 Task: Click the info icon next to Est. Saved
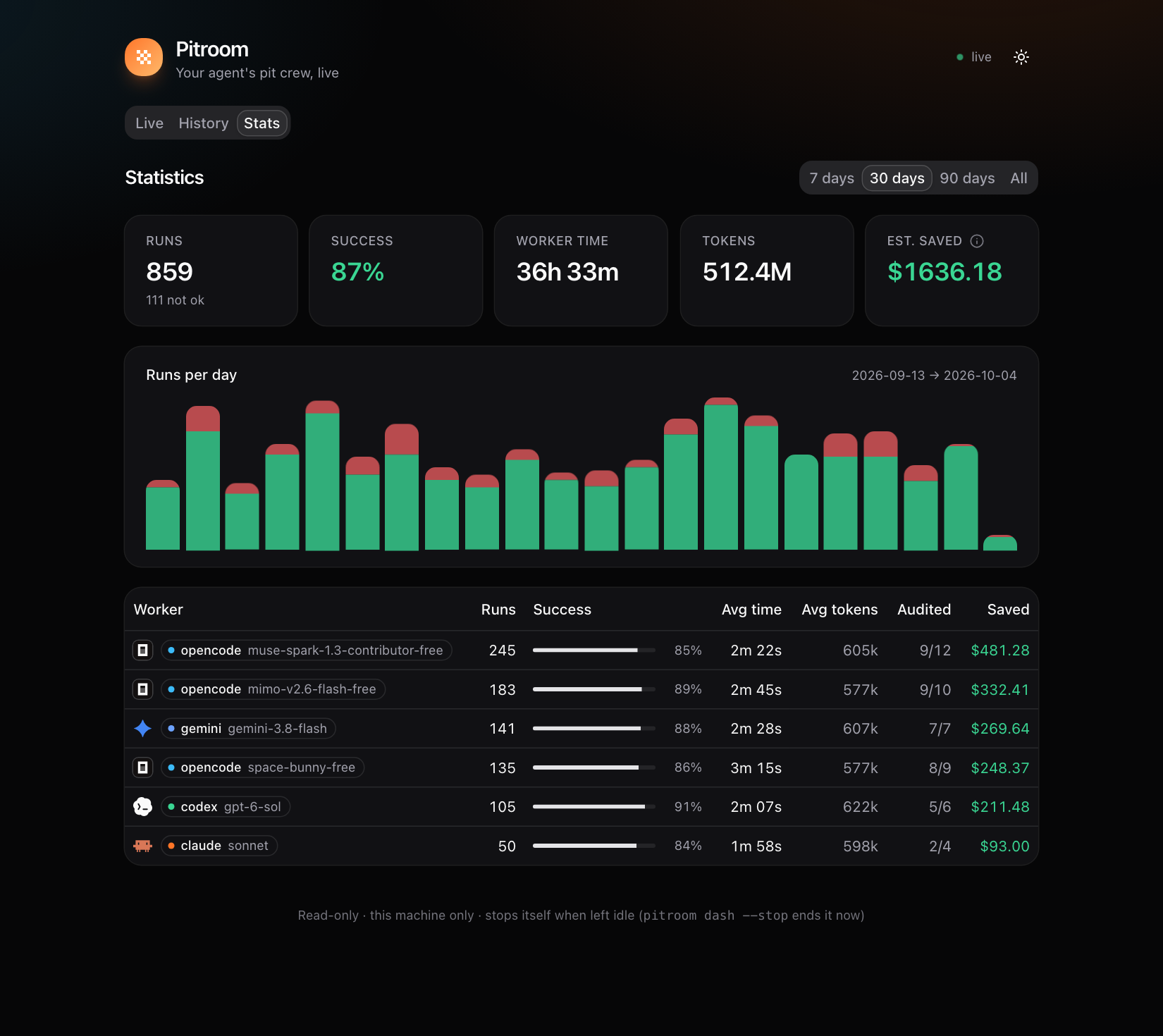(x=977, y=241)
